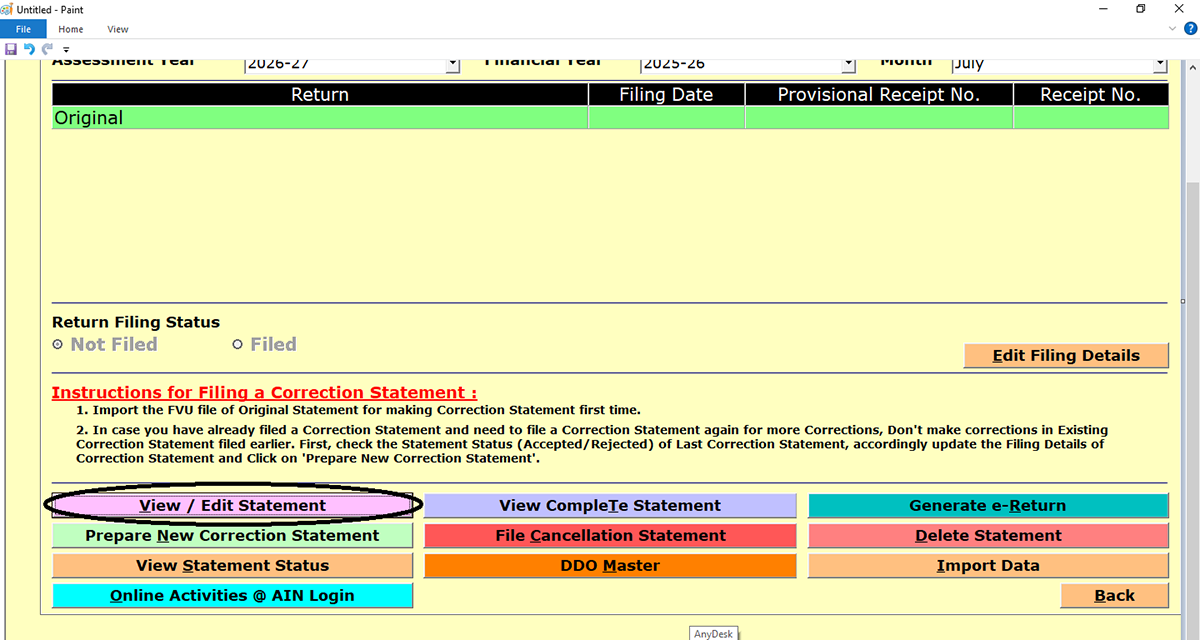This screenshot has height=640, width=1200.
Task: Click the Save icon in quick access toolbar
Action: (11, 49)
